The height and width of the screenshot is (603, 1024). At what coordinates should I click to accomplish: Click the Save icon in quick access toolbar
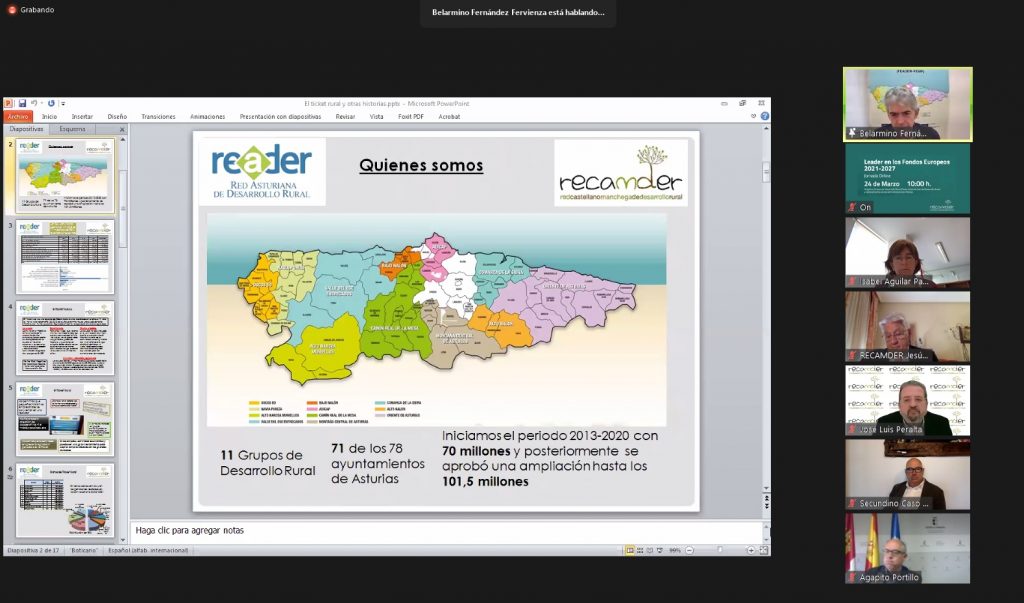(x=22, y=103)
